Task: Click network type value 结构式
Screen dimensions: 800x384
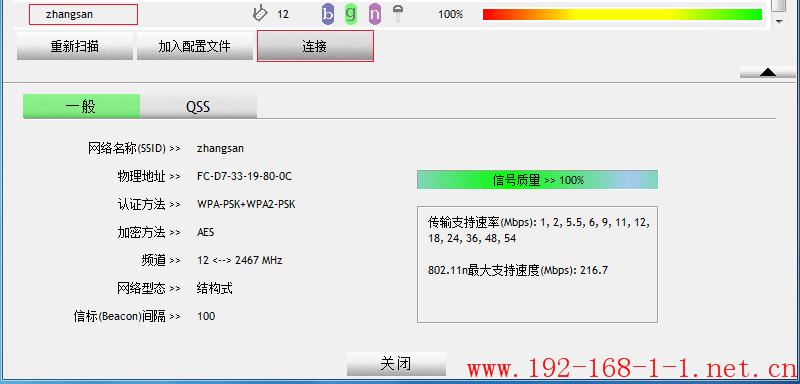Action: point(215,289)
